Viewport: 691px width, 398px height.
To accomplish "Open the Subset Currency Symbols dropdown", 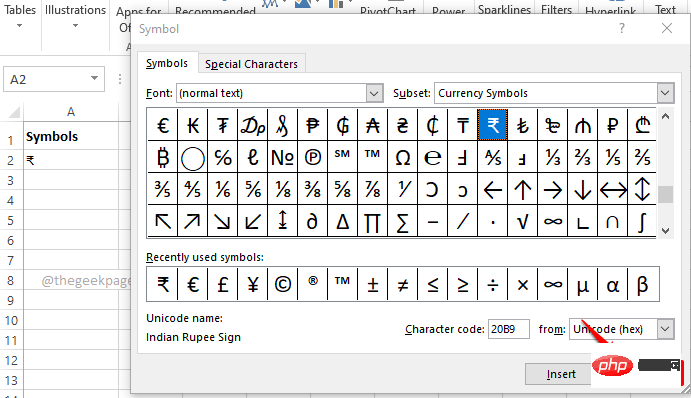I will (665, 93).
